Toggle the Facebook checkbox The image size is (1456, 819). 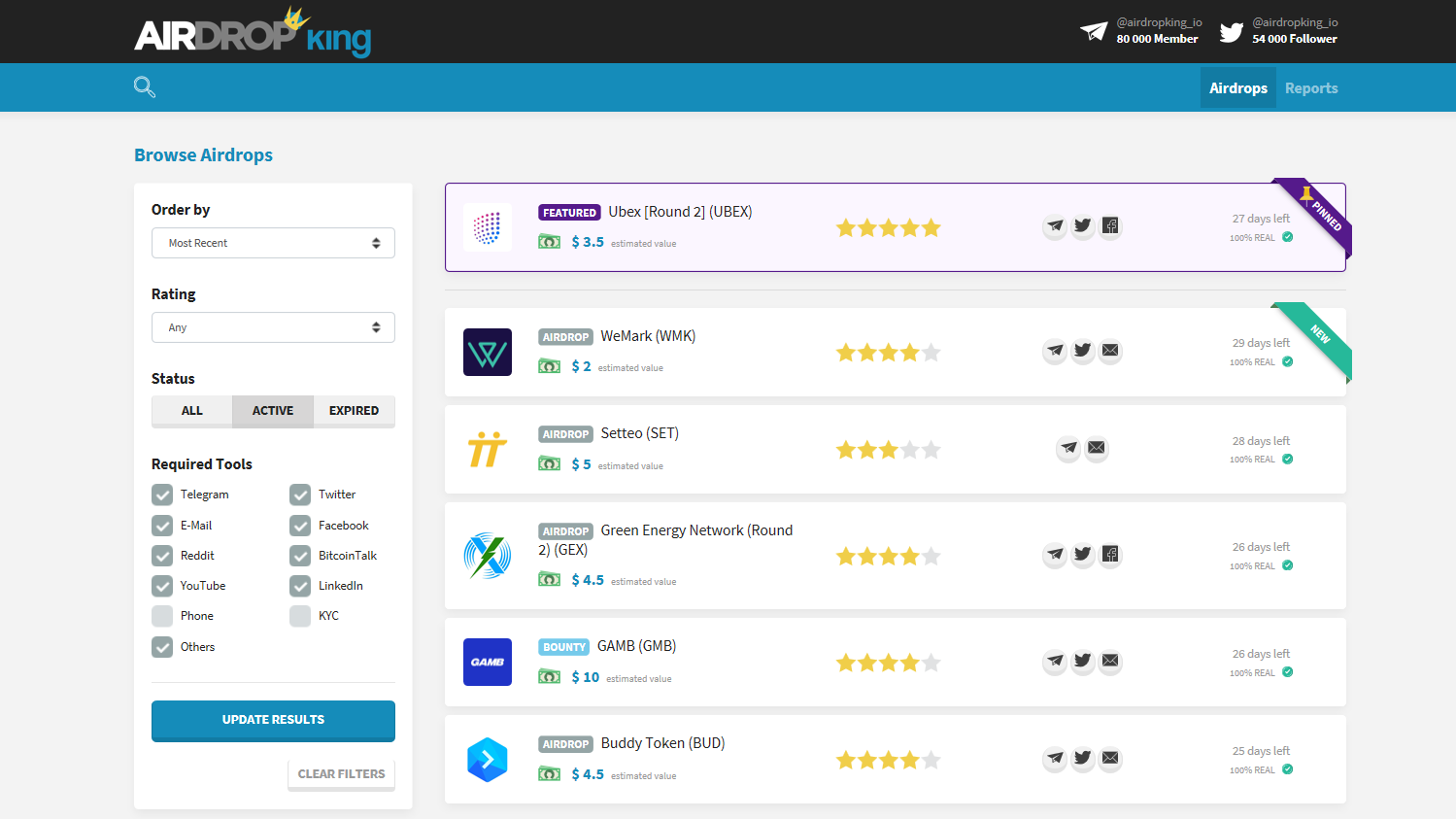[300, 526]
